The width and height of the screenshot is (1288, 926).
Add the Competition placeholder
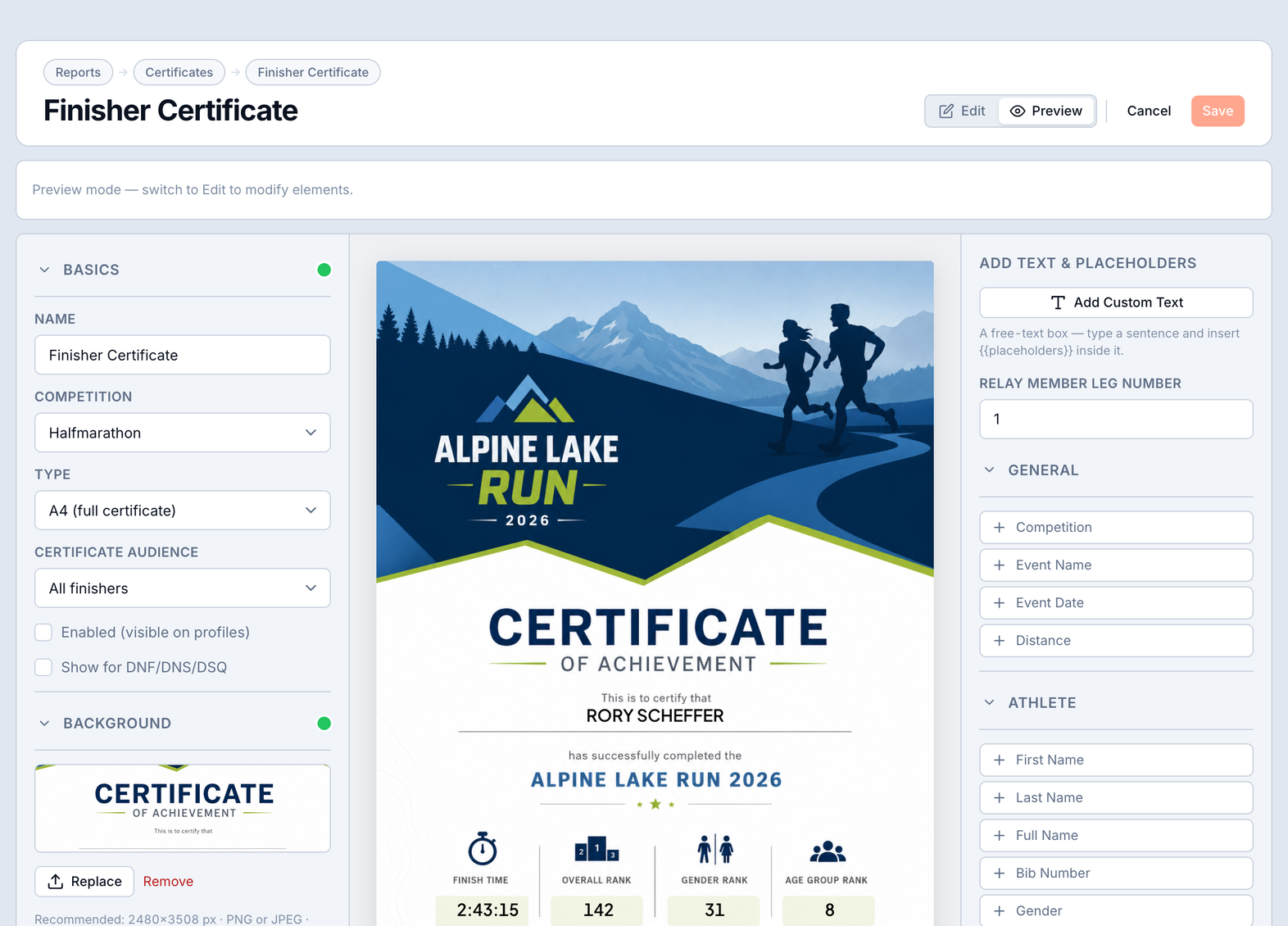pyautogui.click(x=1116, y=527)
